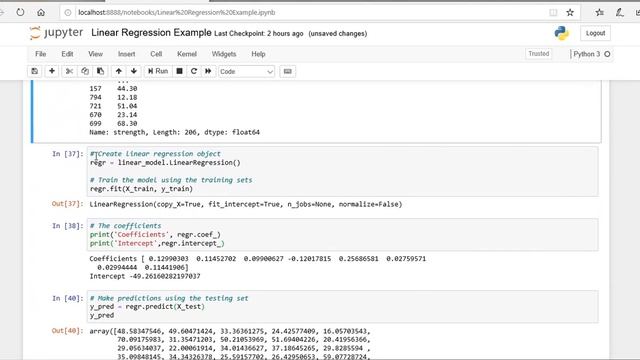Go to browser home page icon
The image size is (640, 360).
tap(41, 12)
